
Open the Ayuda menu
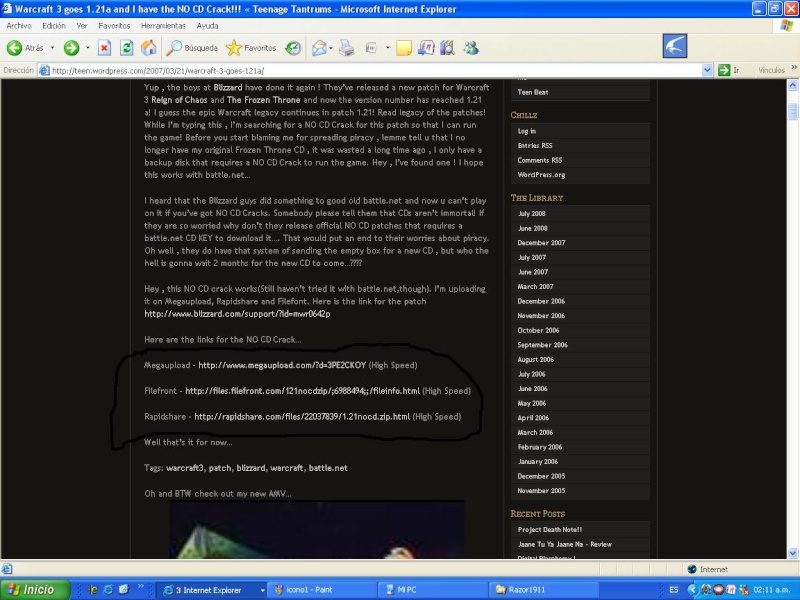click(x=207, y=26)
